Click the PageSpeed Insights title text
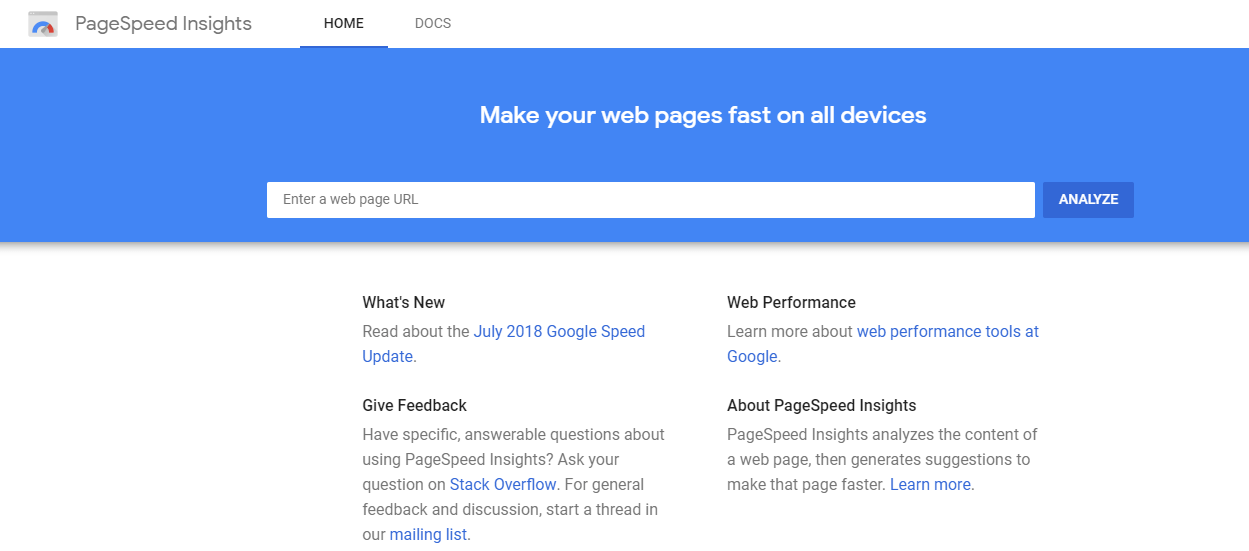 (x=163, y=23)
